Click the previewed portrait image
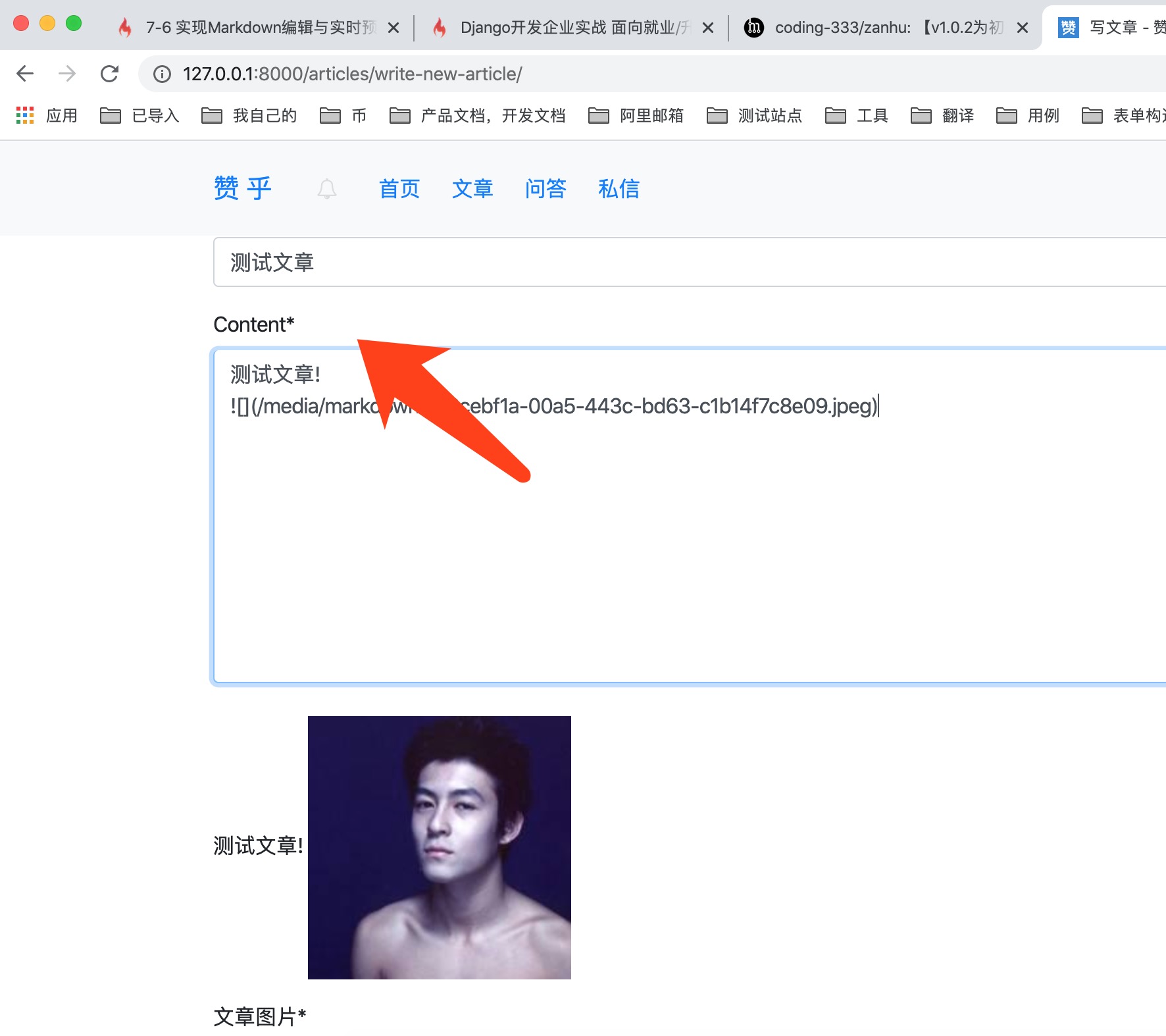The image size is (1166, 1036). tap(440, 848)
